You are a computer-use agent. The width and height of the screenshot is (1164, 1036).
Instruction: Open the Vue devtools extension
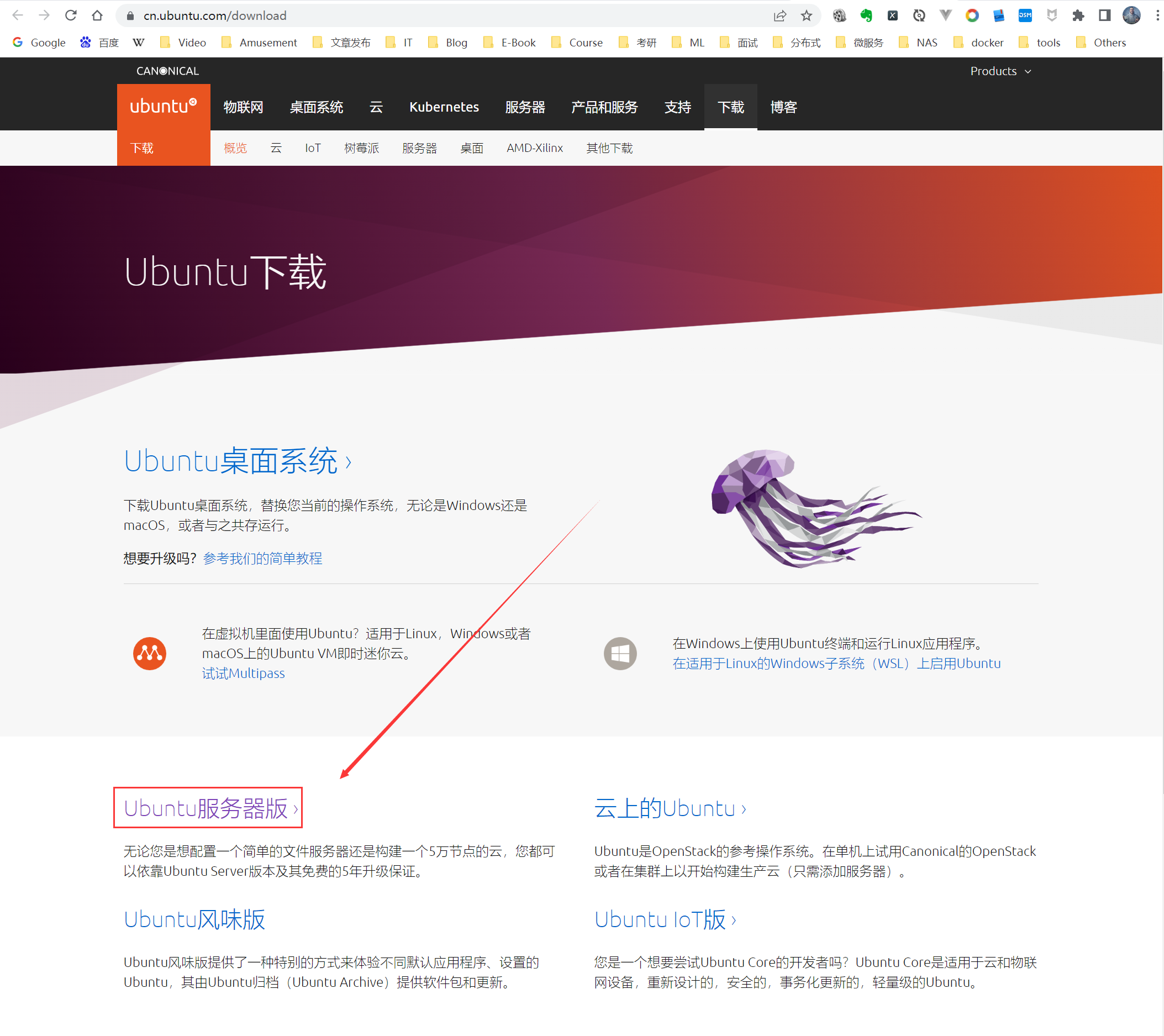click(945, 16)
